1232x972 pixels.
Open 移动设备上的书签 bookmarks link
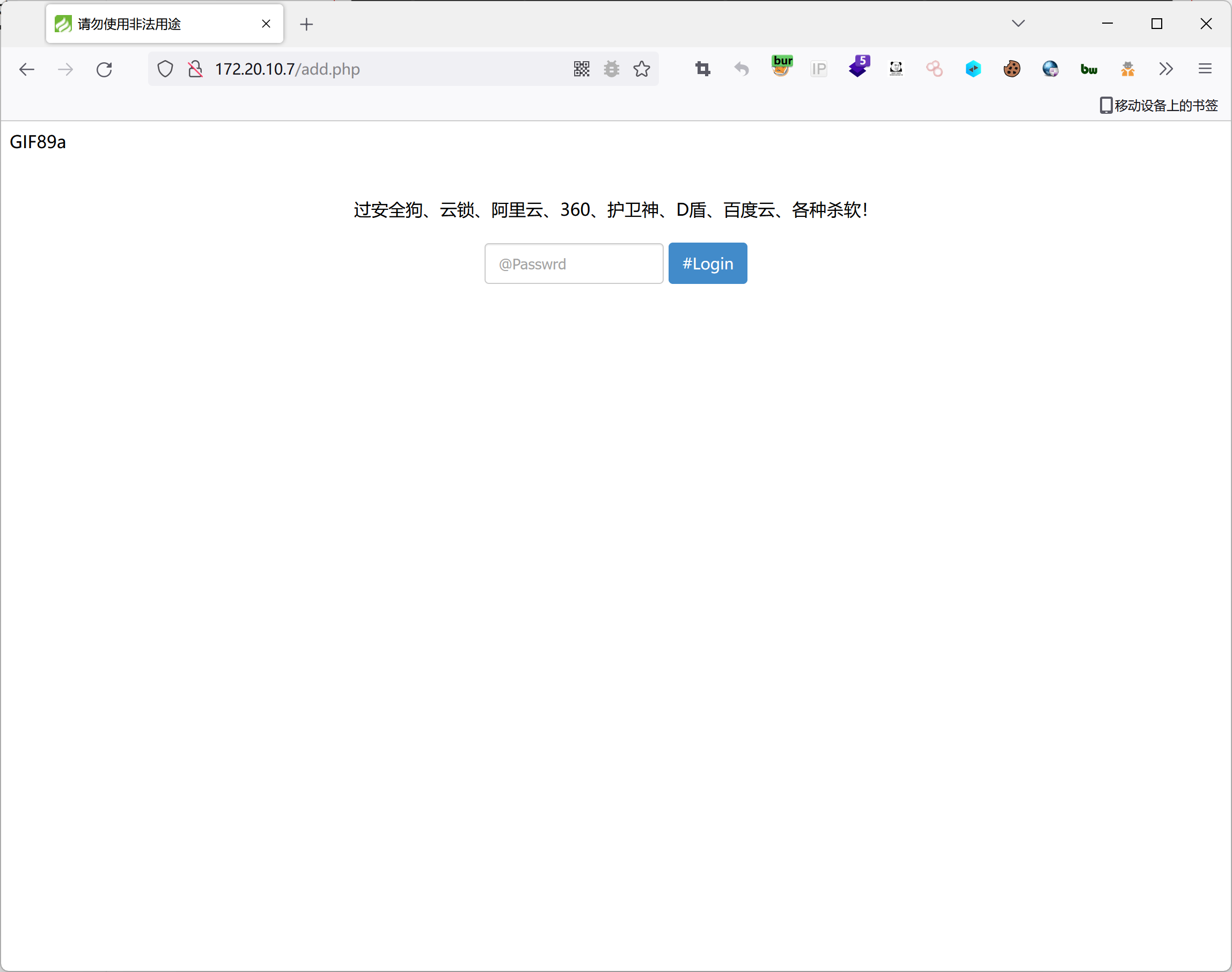tap(1158, 105)
